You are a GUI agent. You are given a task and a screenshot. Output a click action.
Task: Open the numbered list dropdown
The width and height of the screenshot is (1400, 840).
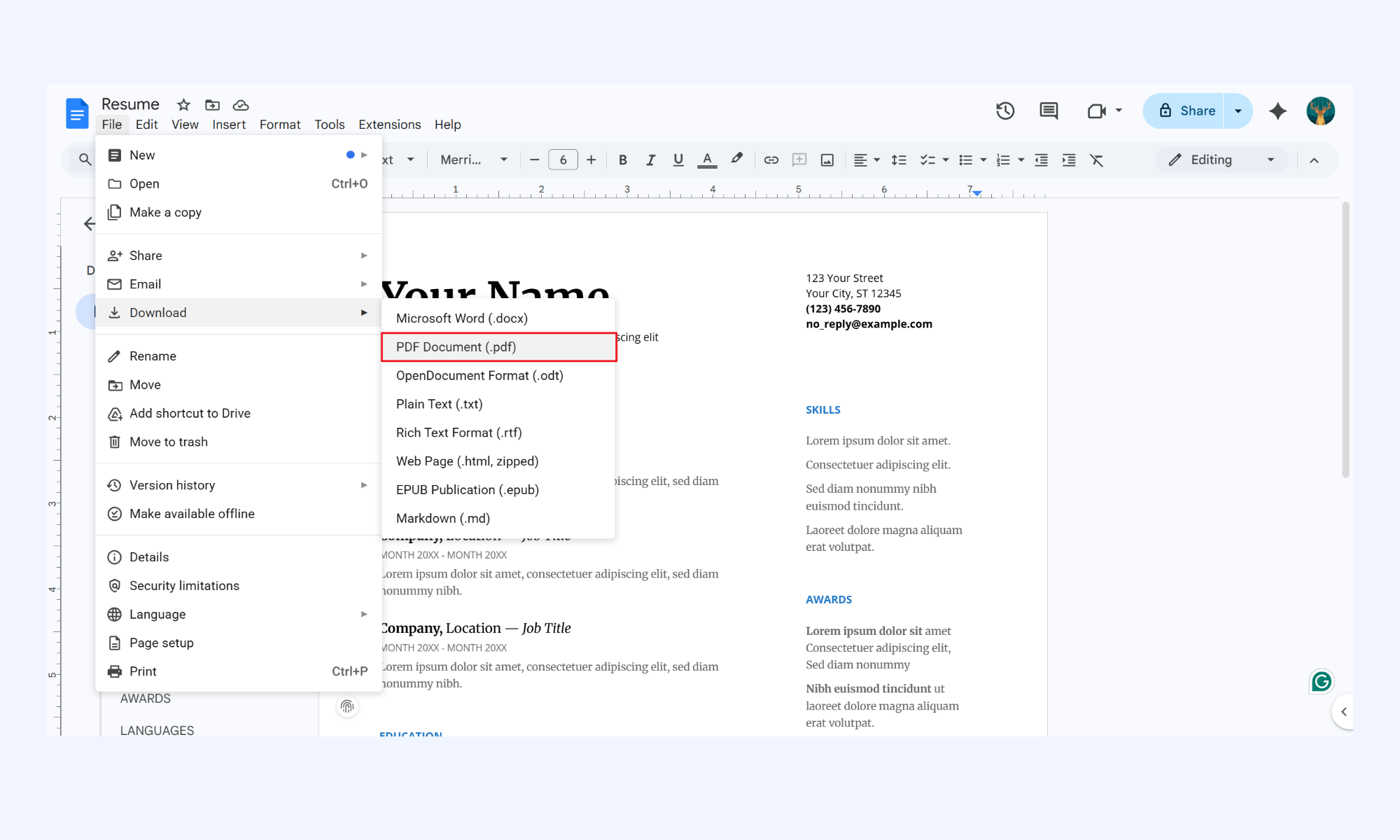1011,160
